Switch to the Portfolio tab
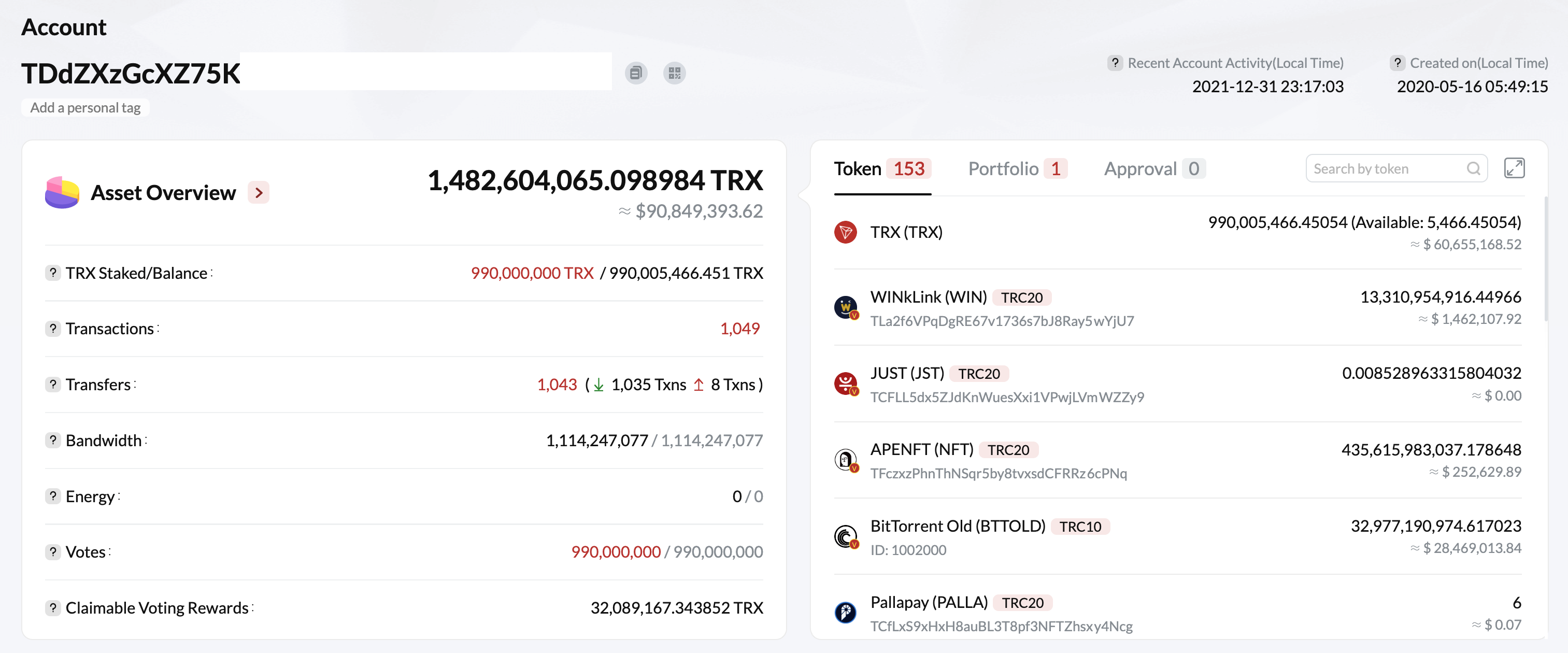The image size is (1568, 653). [x=1018, y=168]
